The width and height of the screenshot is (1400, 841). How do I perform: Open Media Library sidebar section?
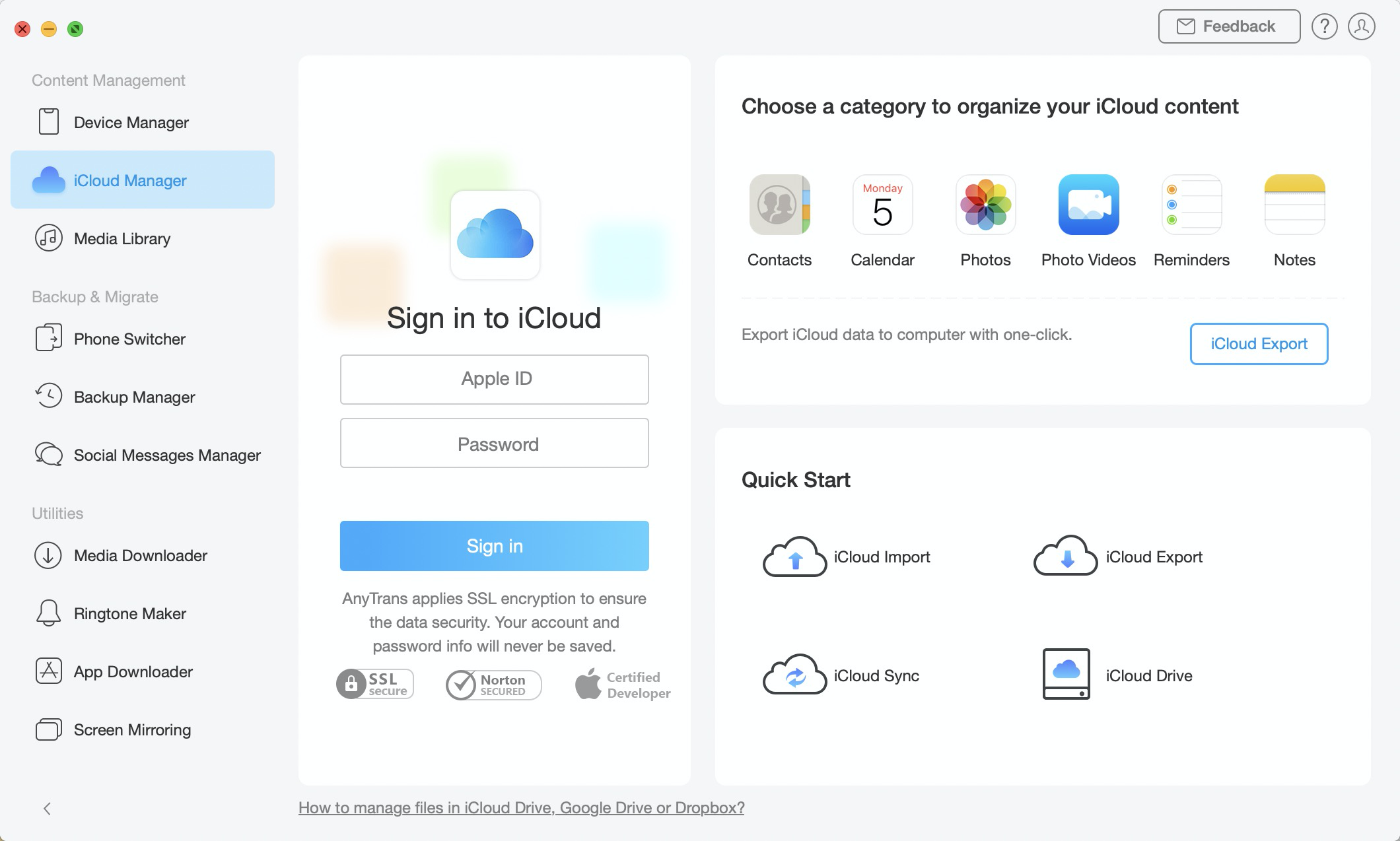pos(122,238)
